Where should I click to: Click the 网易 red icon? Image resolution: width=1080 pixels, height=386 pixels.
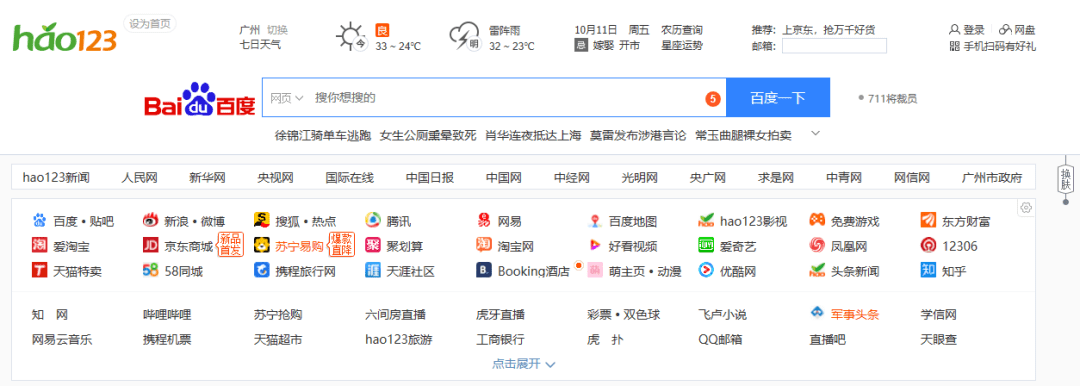pyautogui.click(x=484, y=221)
